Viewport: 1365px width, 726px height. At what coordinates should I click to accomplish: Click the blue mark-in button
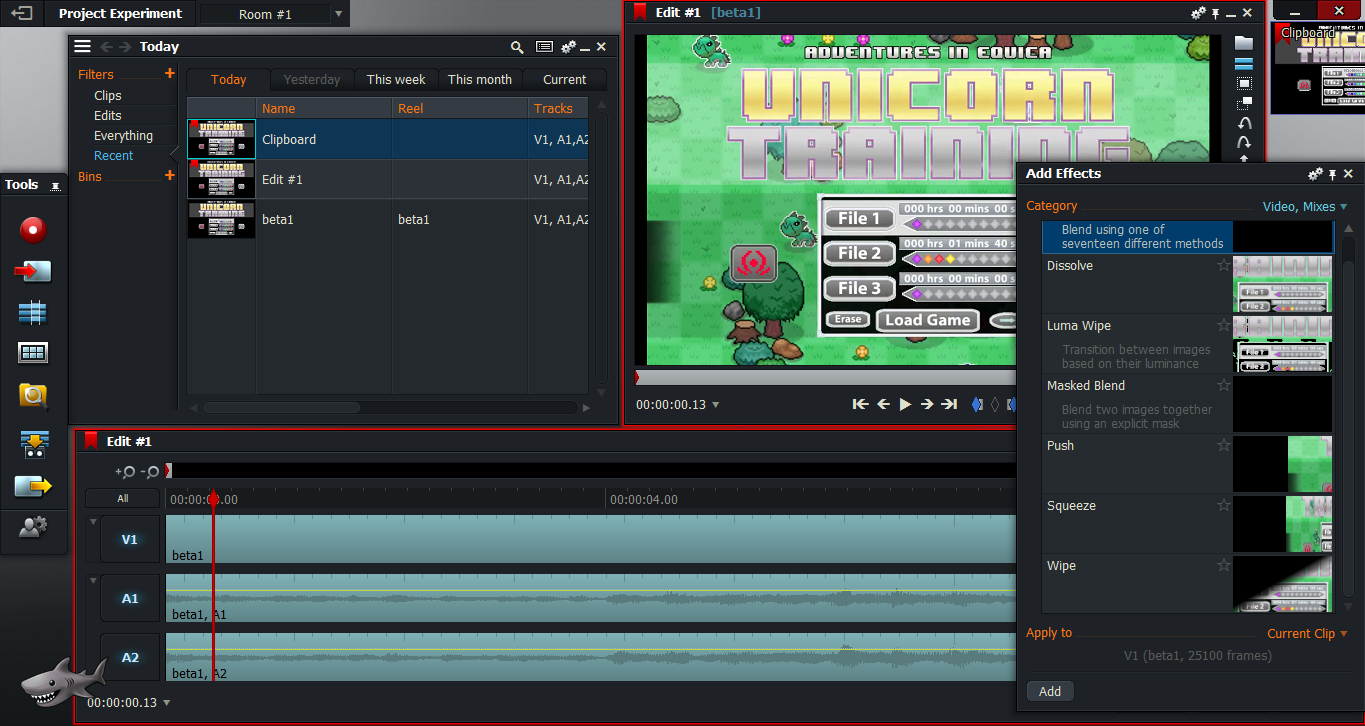pyautogui.click(x=977, y=404)
